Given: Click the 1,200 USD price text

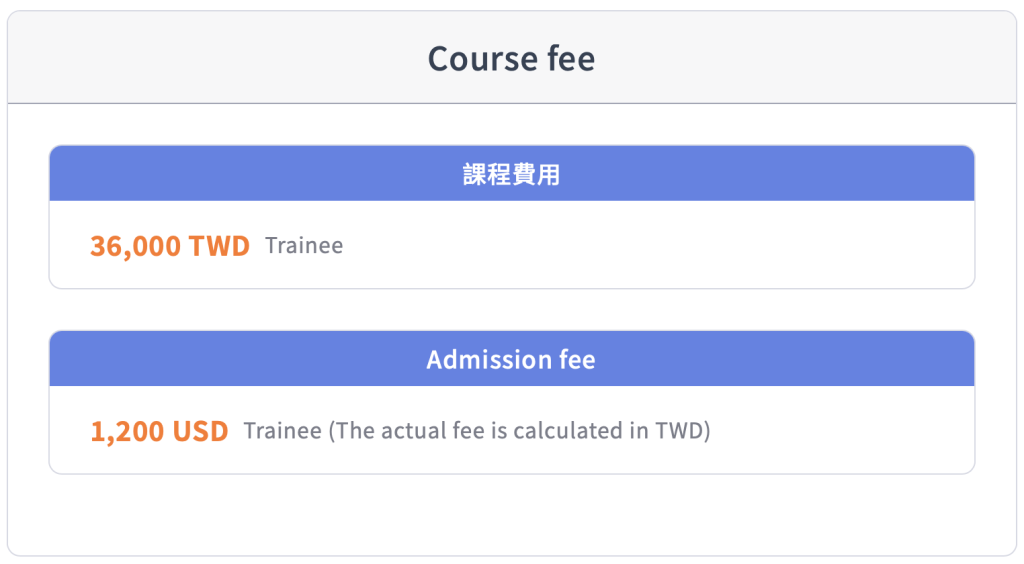Looking at the screenshot, I should coord(159,431).
